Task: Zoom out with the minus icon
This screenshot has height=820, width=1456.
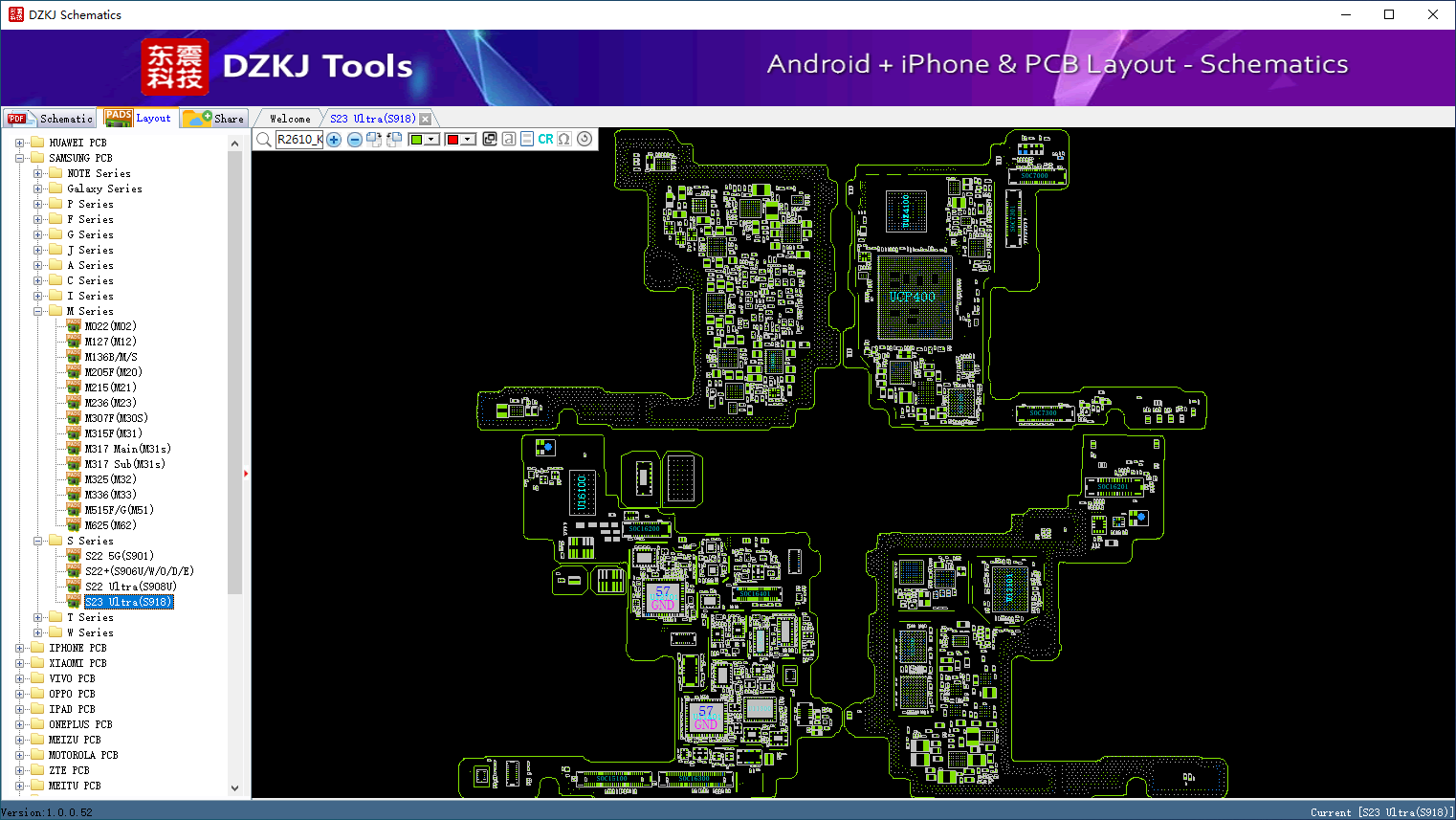Action: 355,140
